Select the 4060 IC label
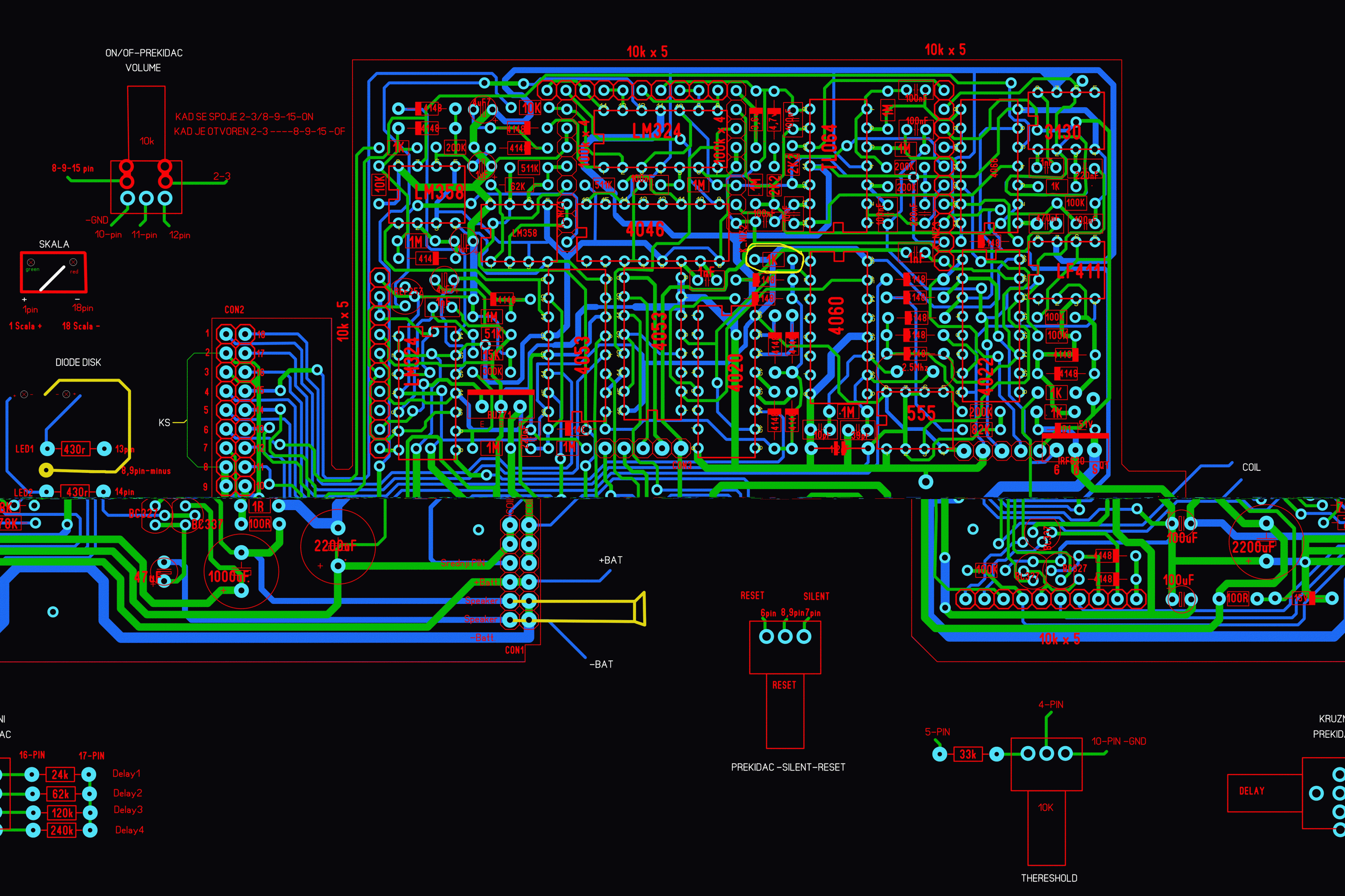Screen dimensions: 1345x896 pos(836,315)
